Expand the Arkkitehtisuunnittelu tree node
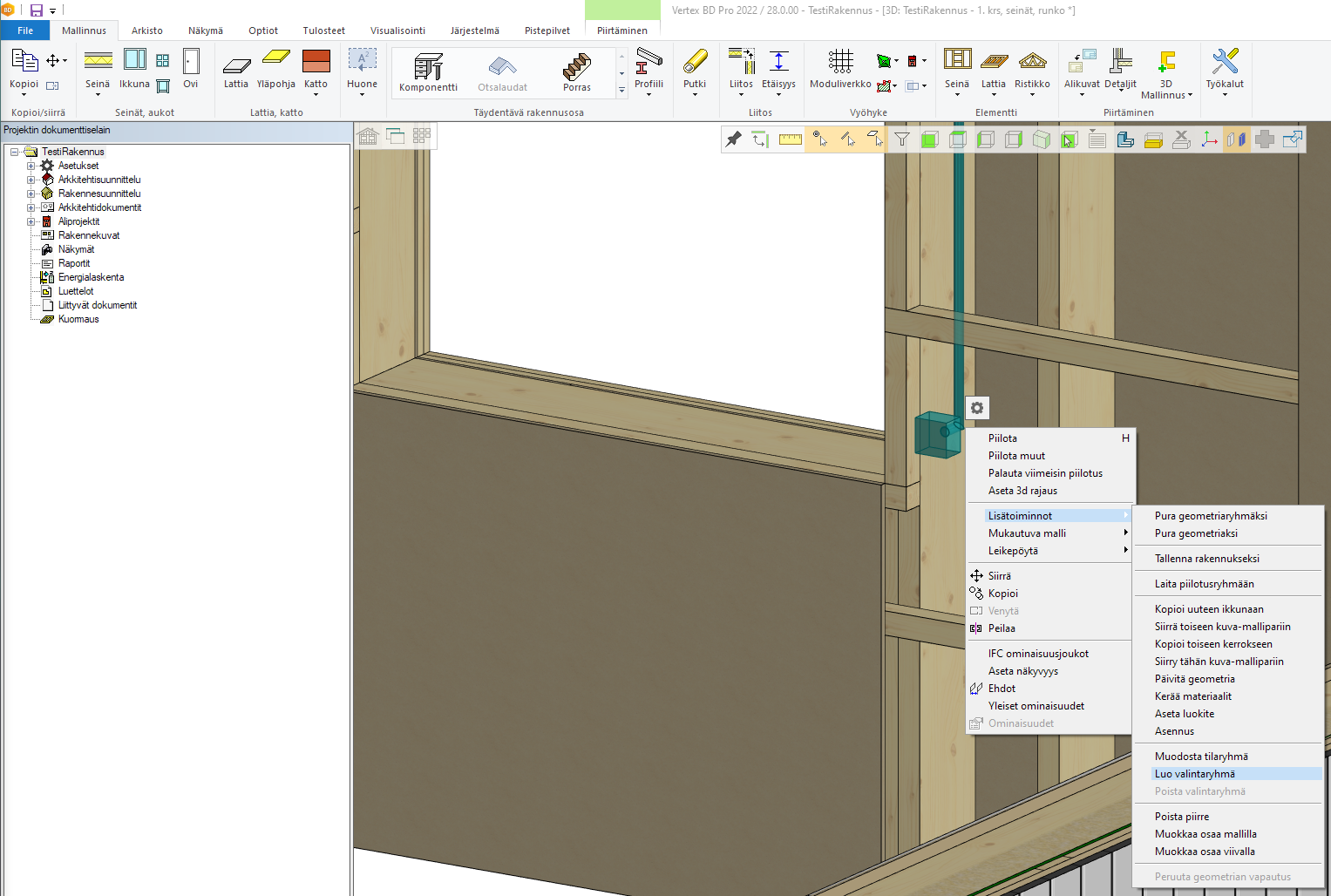 pos(31,180)
